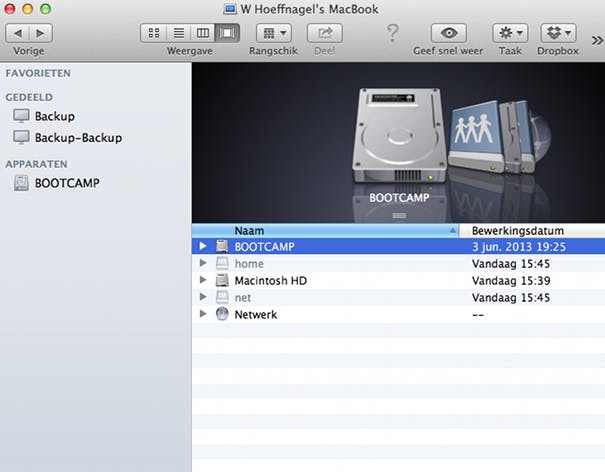Select BOOTCAMP under Apparaten in sidebar
The image size is (605, 472).
(x=67, y=183)
